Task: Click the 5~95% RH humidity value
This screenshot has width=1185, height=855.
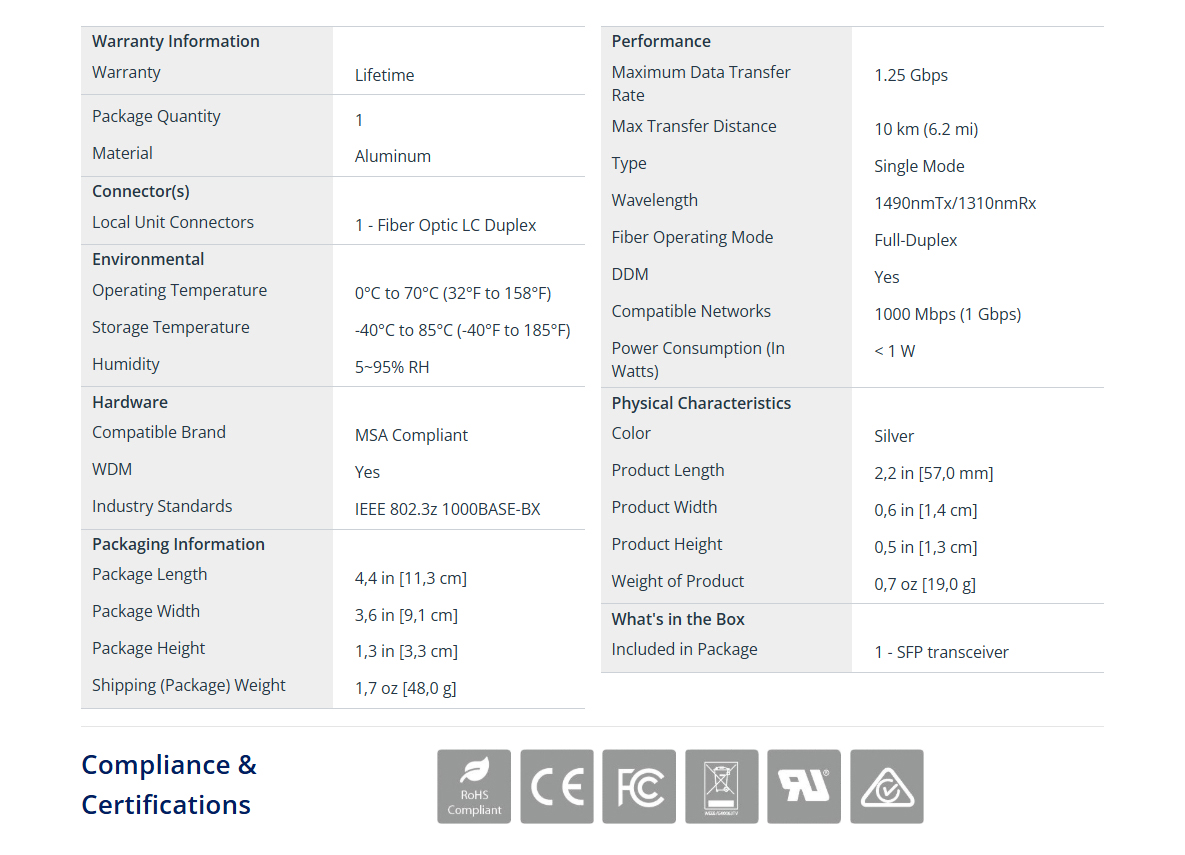Action: coord(391,367)
